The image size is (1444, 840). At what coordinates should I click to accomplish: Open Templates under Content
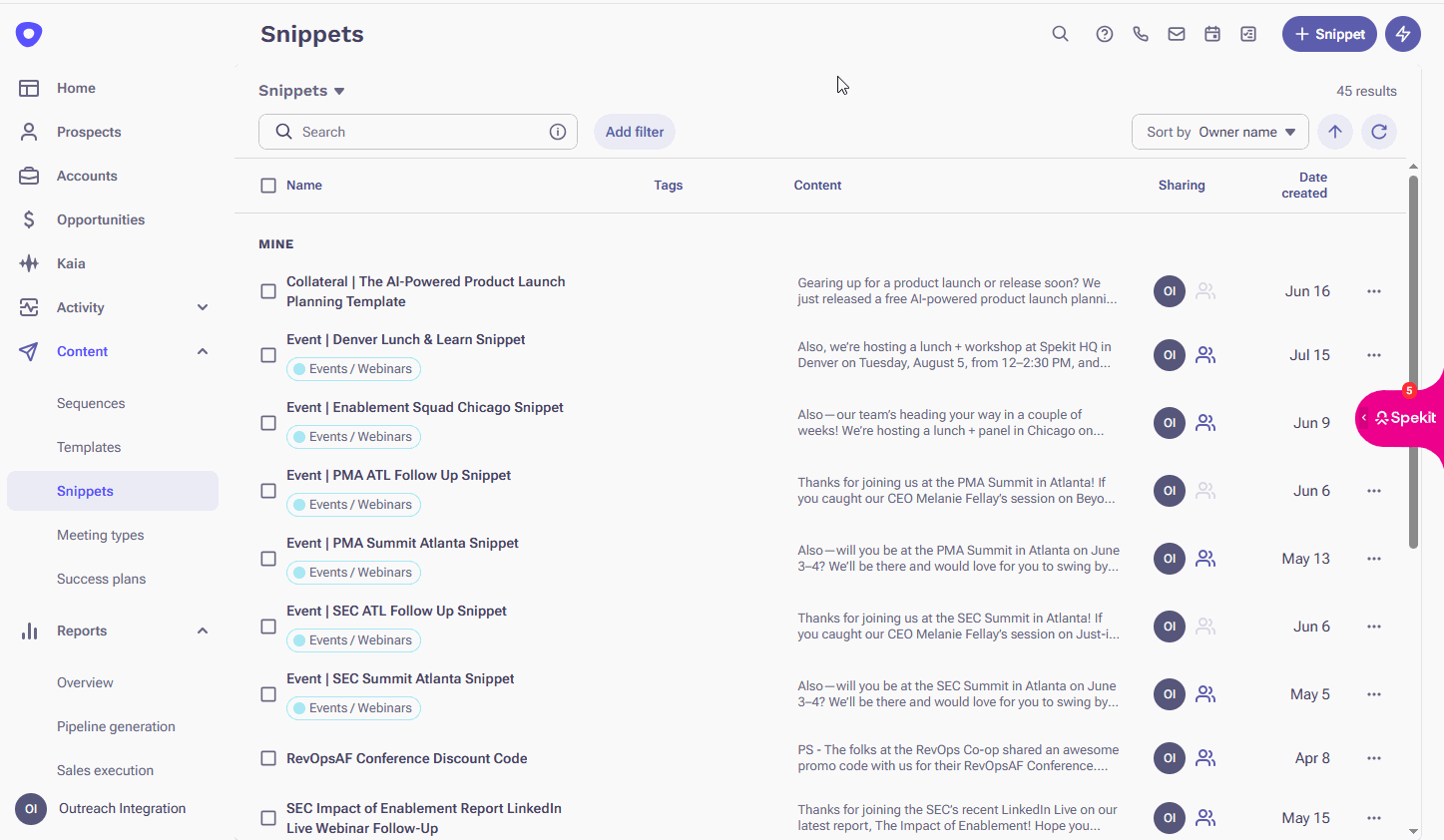(89, 447)
